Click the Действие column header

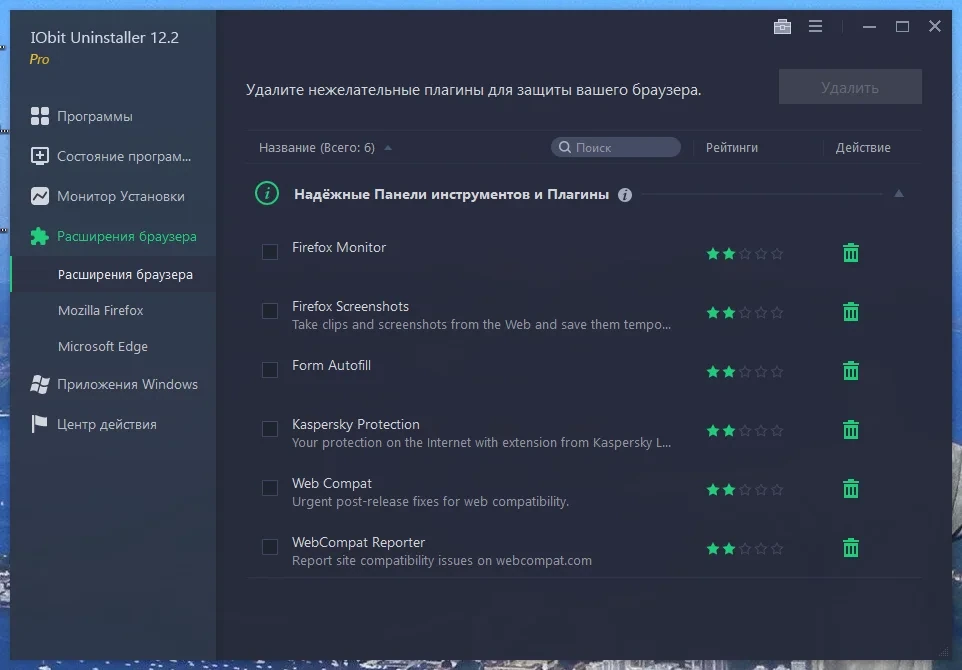[x=863, y=147]
